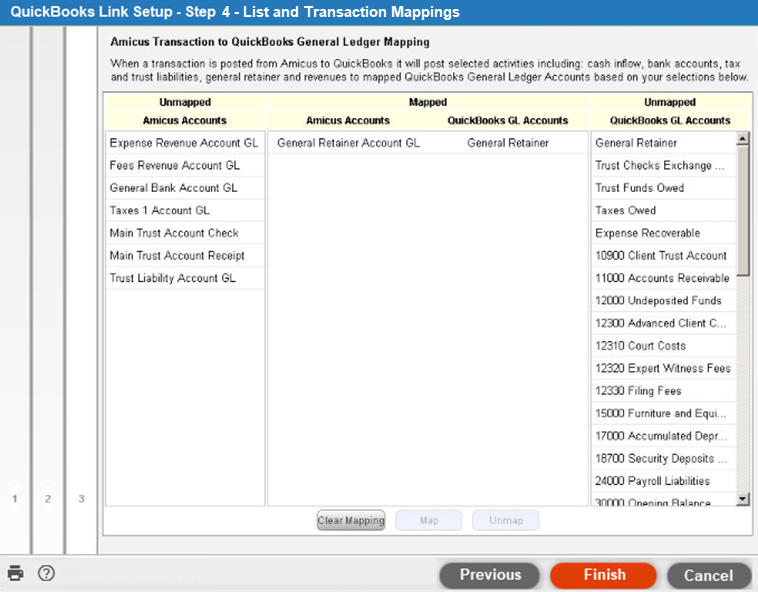Go back with Previous button
This screenshot has width=758, height=592.
tap(489, 575)
